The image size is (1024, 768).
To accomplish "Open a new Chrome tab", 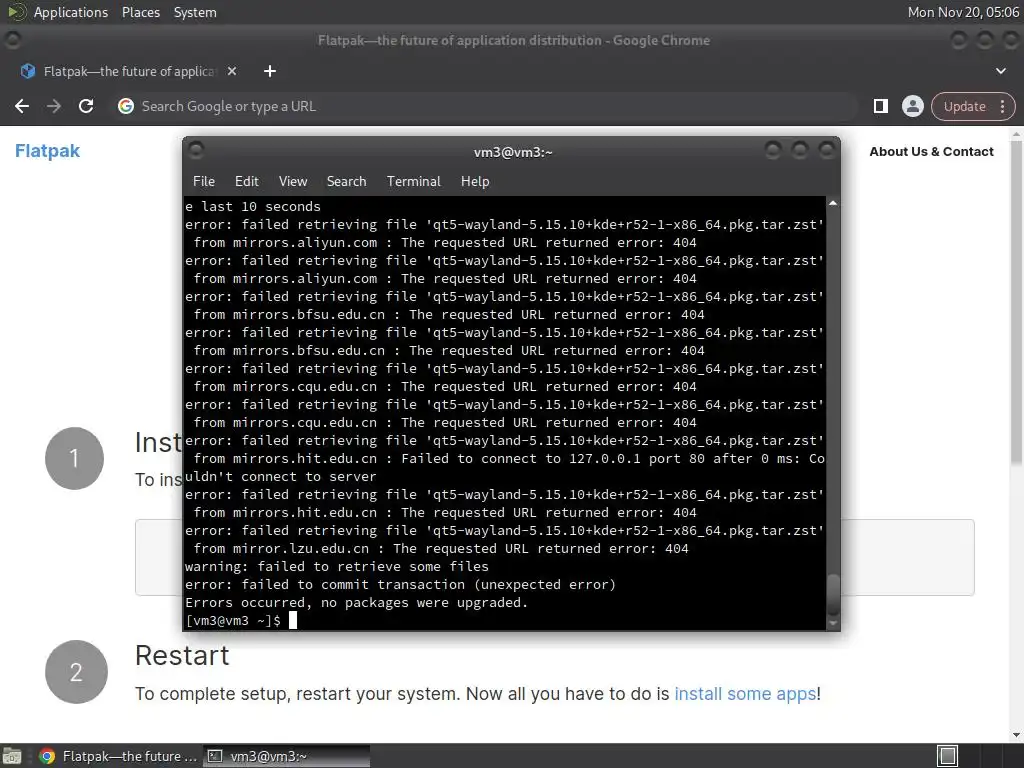I will click(270, 71).
